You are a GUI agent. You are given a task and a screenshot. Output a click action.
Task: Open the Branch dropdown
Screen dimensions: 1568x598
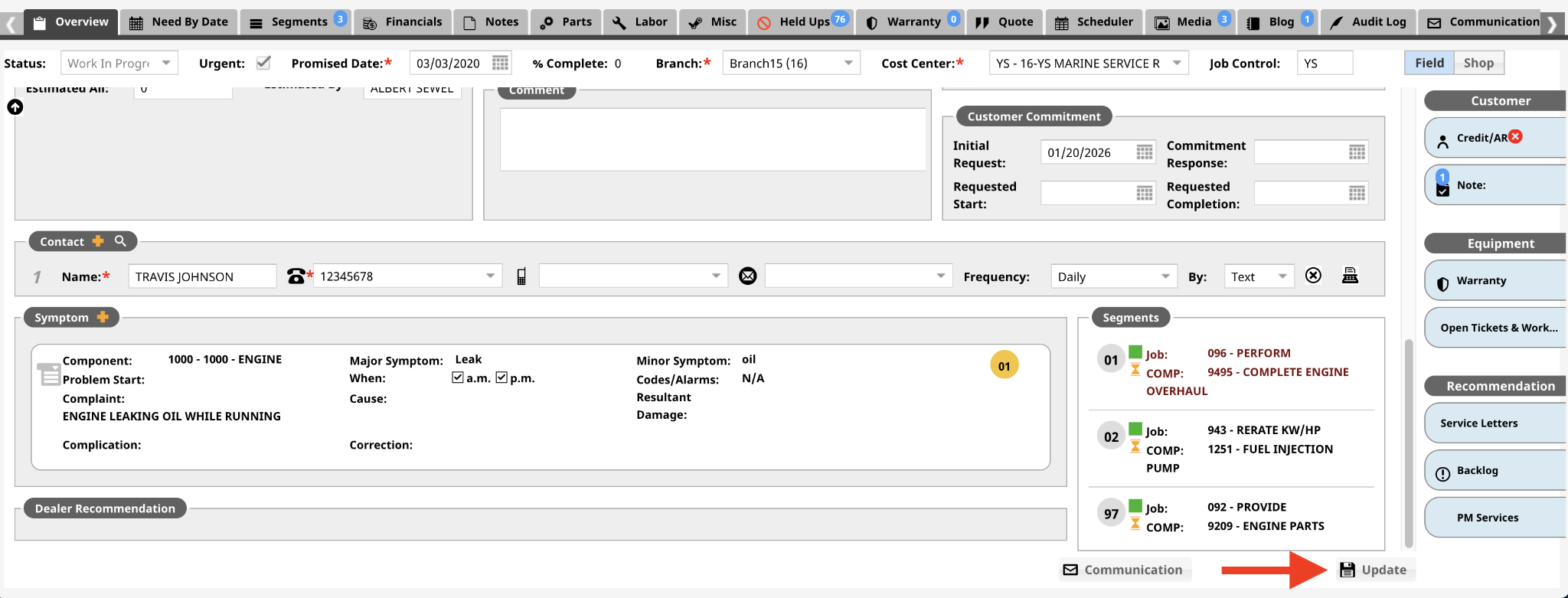coord(791,63)
